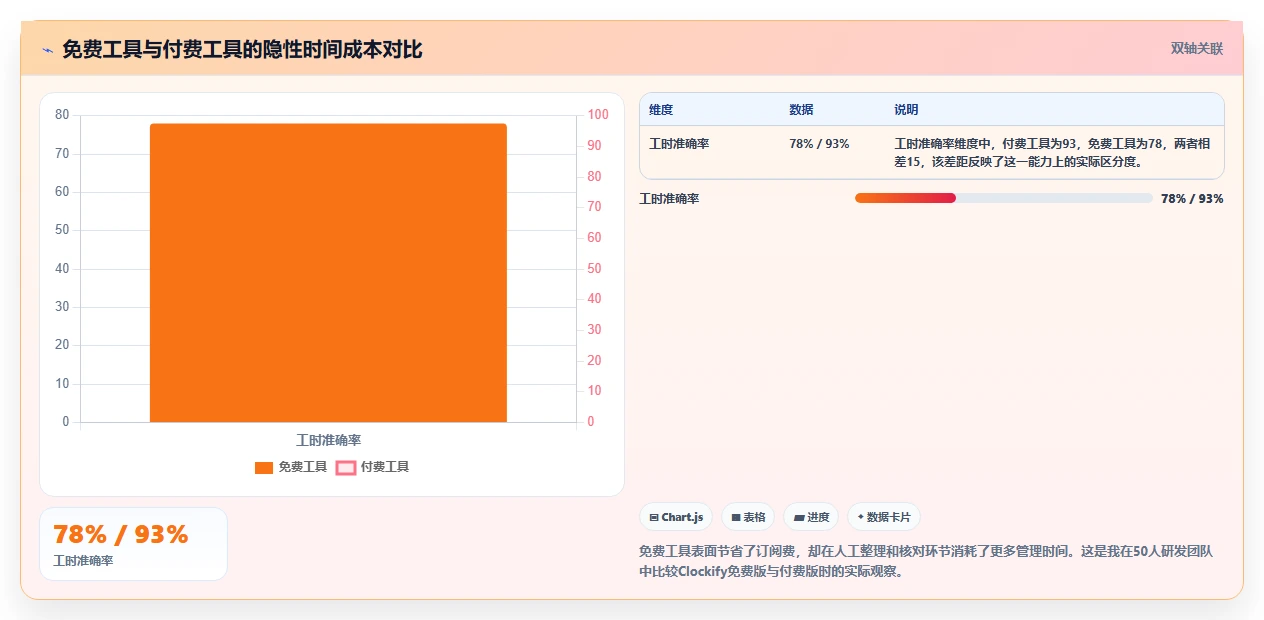Image resolution: width=1264 pixels, height=620 pixels.
Task: Select the Chart.js tag chip
Action: pyautogui.click(x=676, y=517)
